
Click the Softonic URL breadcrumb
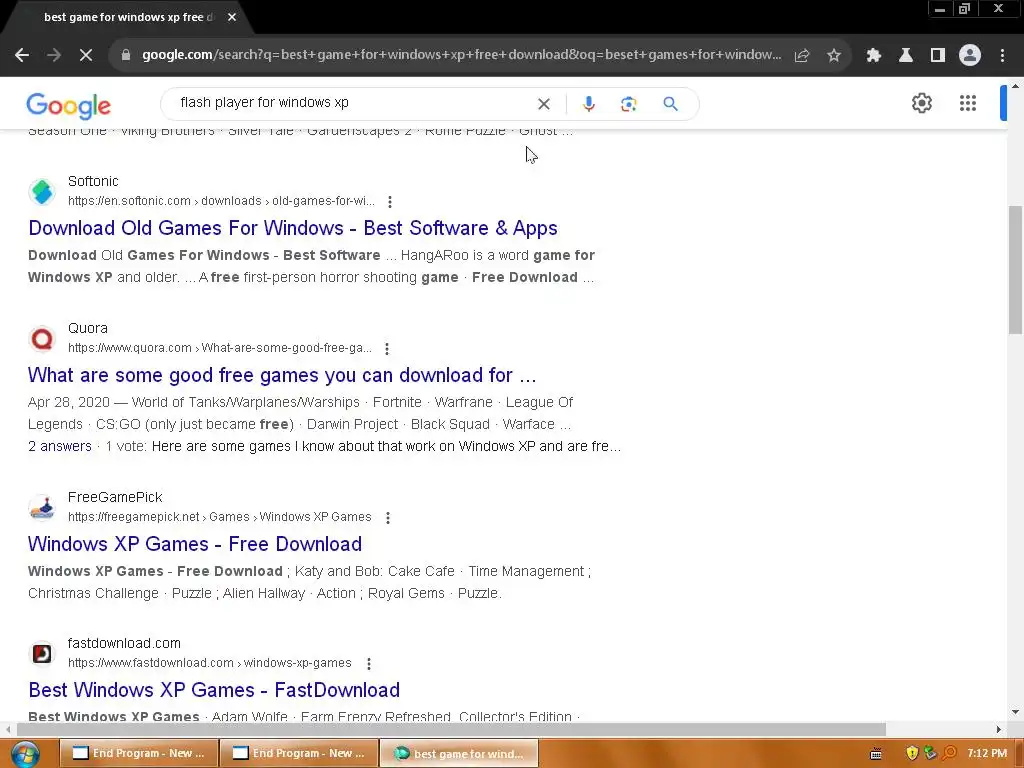point(221,201)
